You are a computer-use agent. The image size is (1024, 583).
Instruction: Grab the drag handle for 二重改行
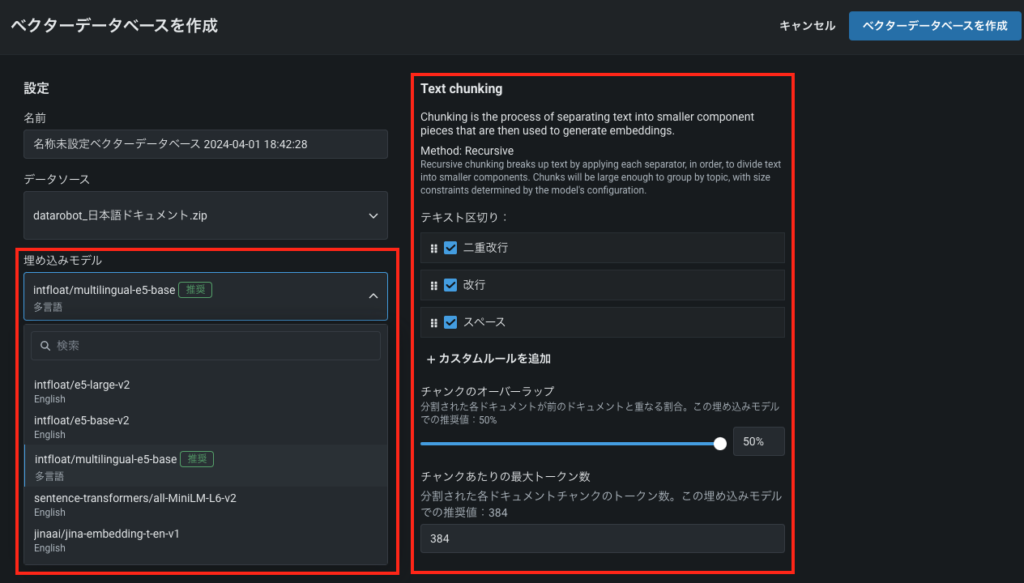coord(434,248)
